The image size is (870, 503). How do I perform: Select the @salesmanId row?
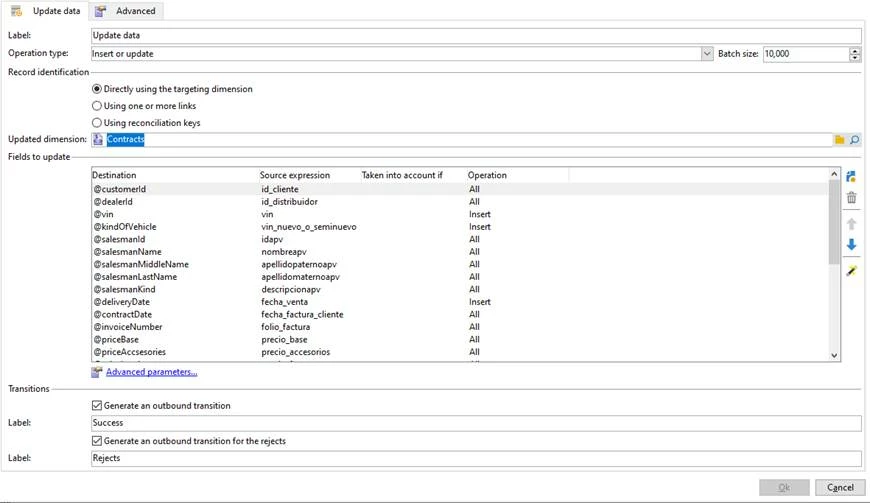pyautogui.click(x=460, y=239)
